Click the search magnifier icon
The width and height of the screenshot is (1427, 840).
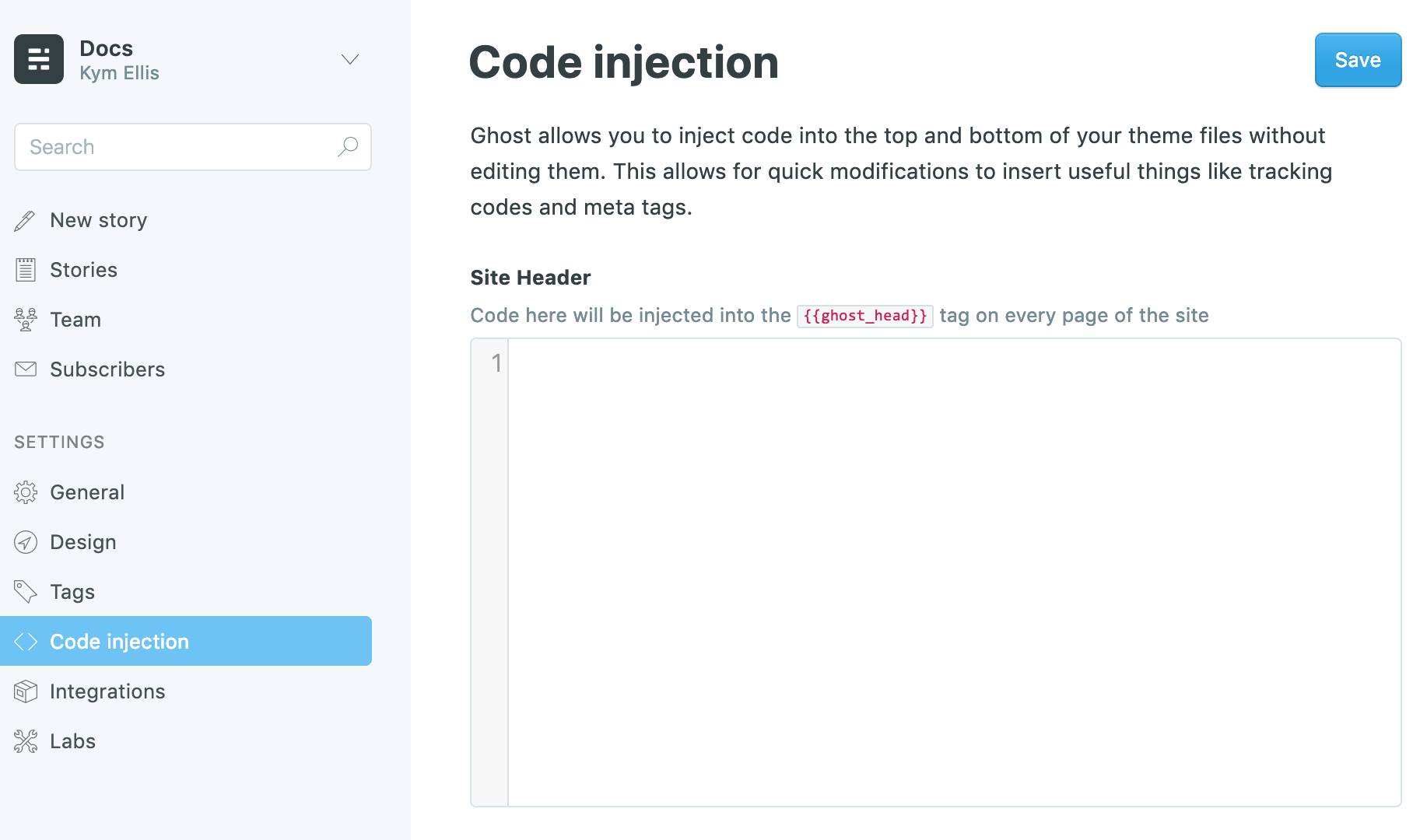348,146
